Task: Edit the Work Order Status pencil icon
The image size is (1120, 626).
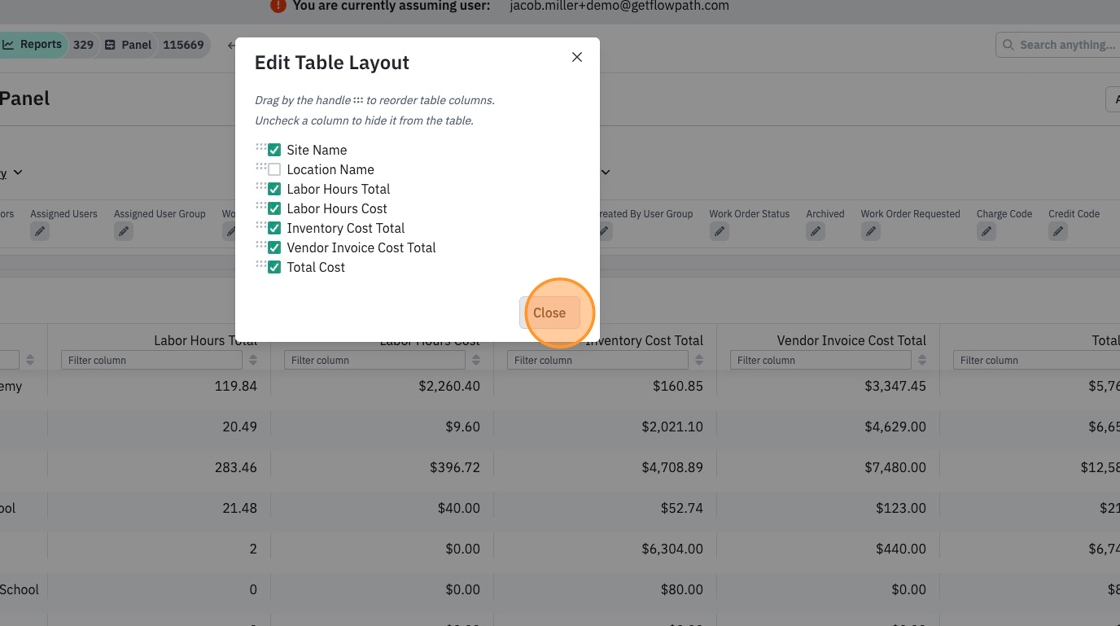Action: pos(719,232)
